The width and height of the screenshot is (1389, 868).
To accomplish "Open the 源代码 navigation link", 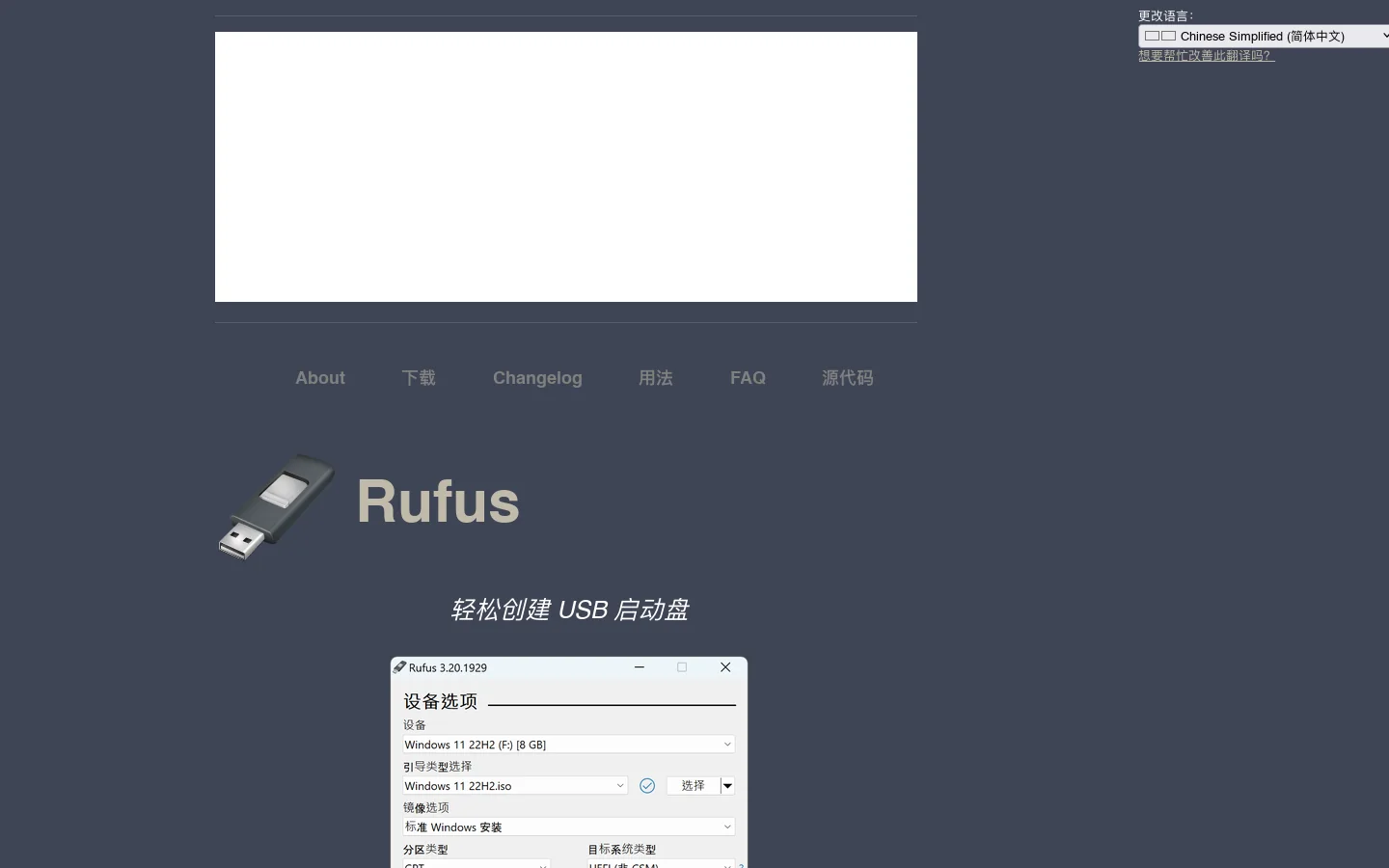I will [x=848, y=378].
